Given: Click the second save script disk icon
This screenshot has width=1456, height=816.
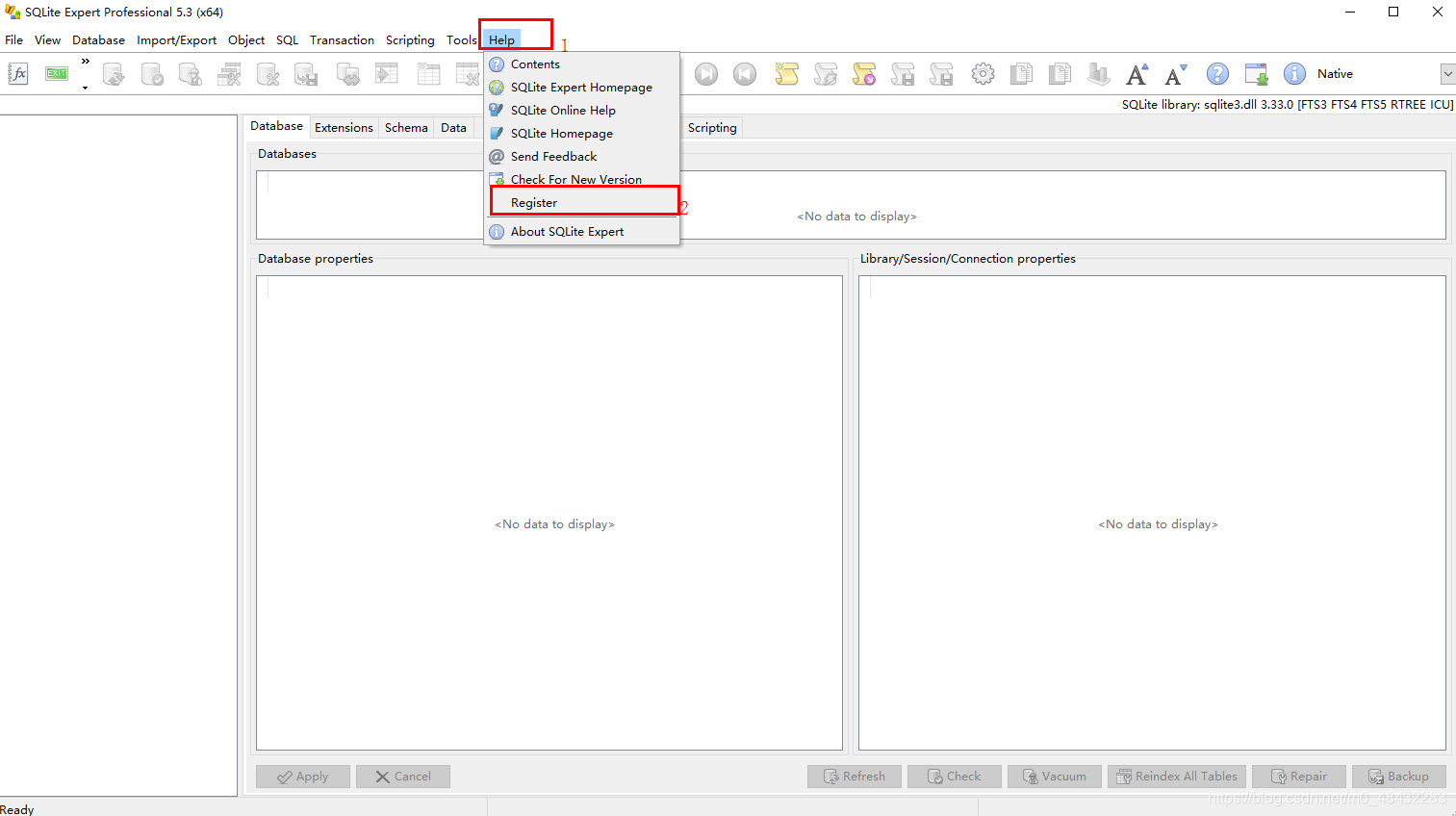Looking at the screenshot, I should click(941, 74).
